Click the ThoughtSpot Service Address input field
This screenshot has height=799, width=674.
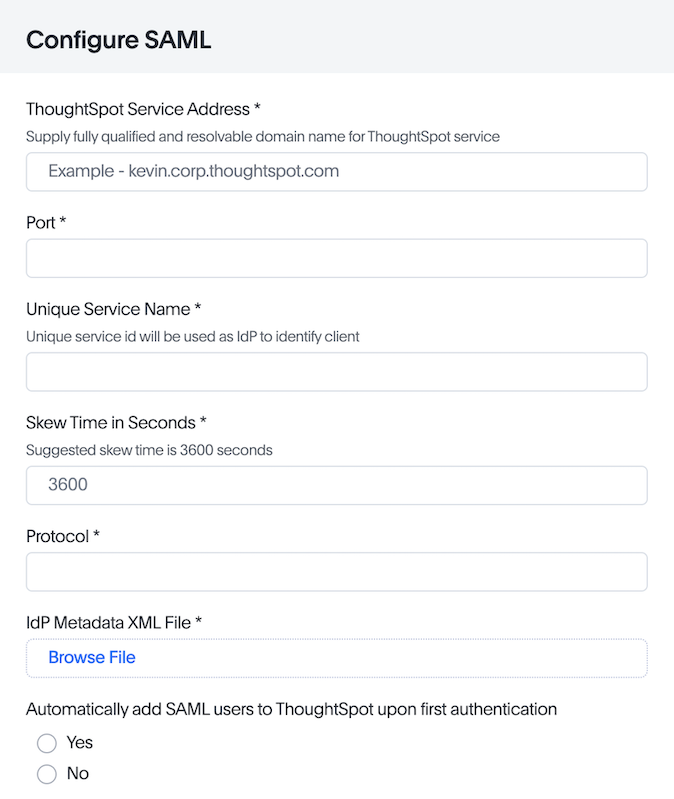coord(336,171)
